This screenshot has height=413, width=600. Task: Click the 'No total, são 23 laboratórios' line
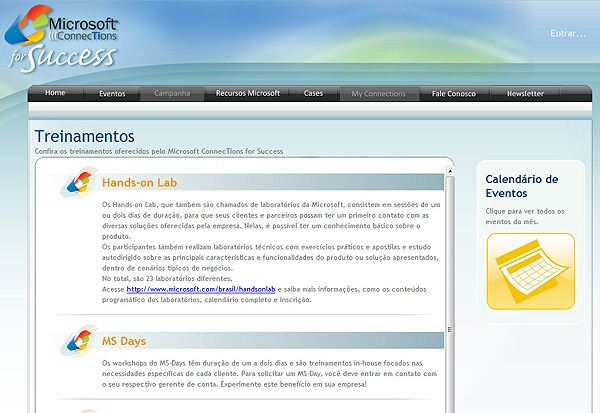[x=167, y=279]
